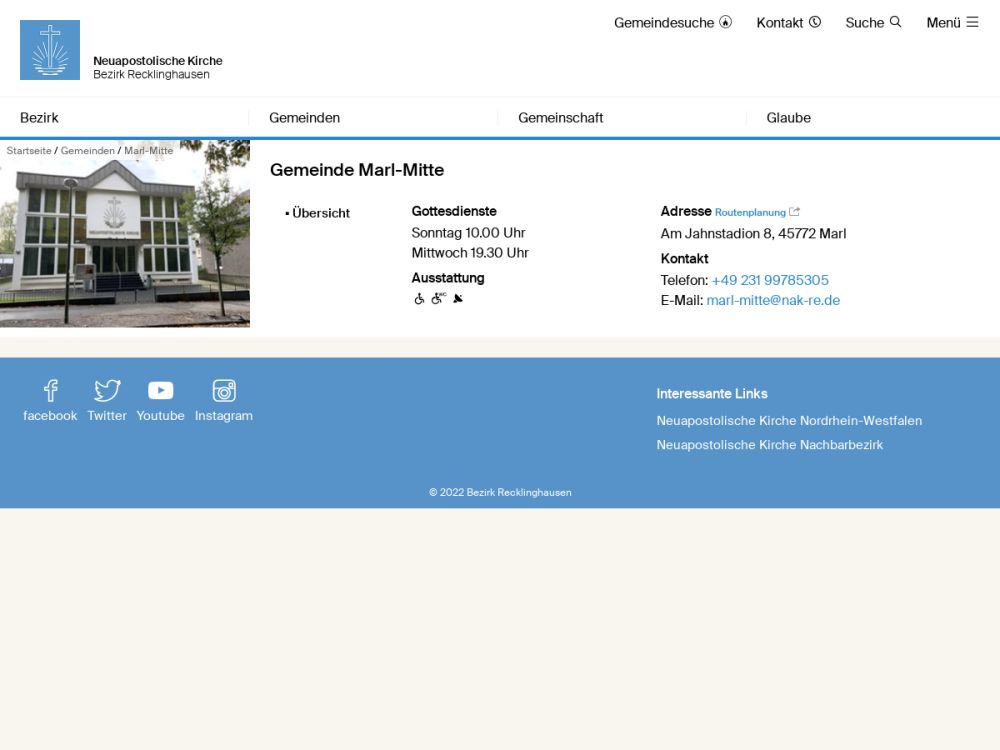Click the Facebook icon in footer
Viewport: 1000px width, 750px height.
tap(50, 391)
